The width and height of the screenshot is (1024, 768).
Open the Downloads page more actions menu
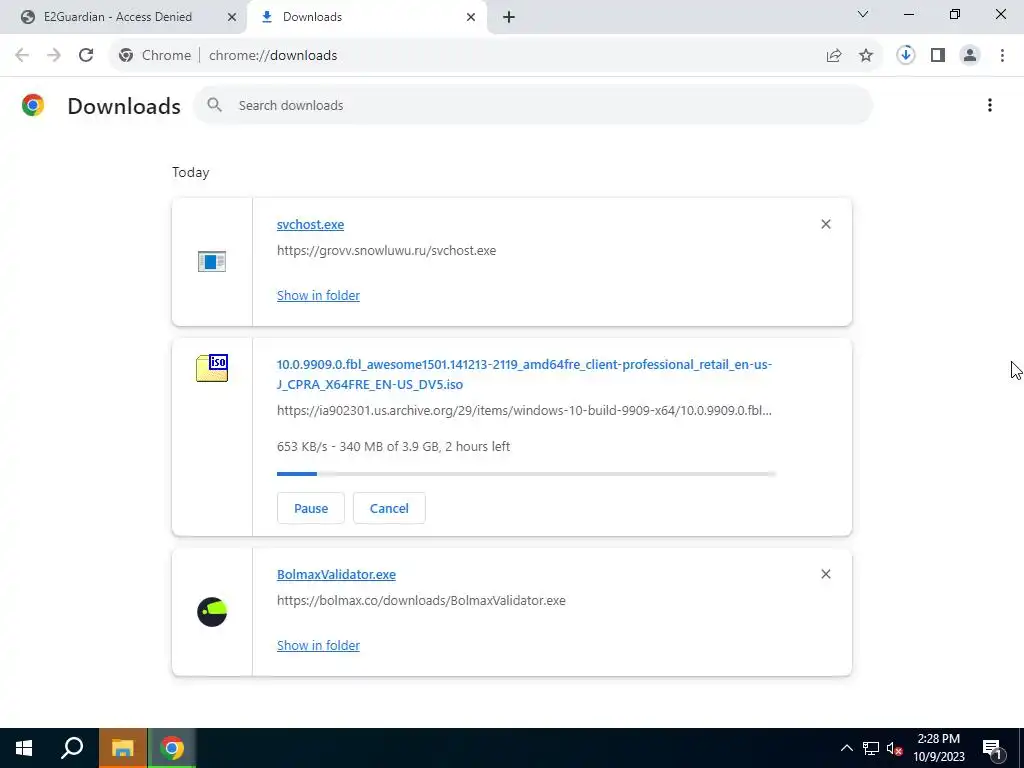point(989,105)
